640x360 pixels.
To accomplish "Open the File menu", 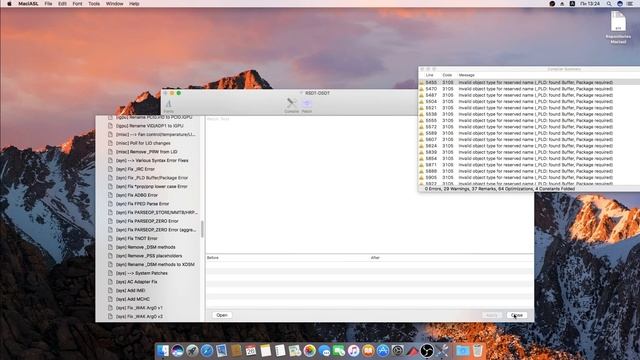I will coord(48,4).
